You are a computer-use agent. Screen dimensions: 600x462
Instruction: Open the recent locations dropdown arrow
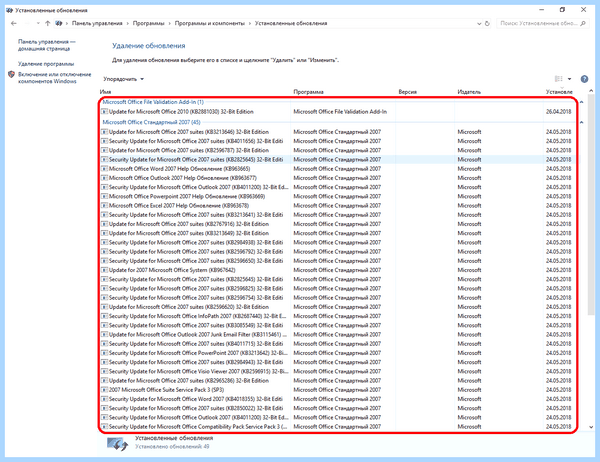38,23
